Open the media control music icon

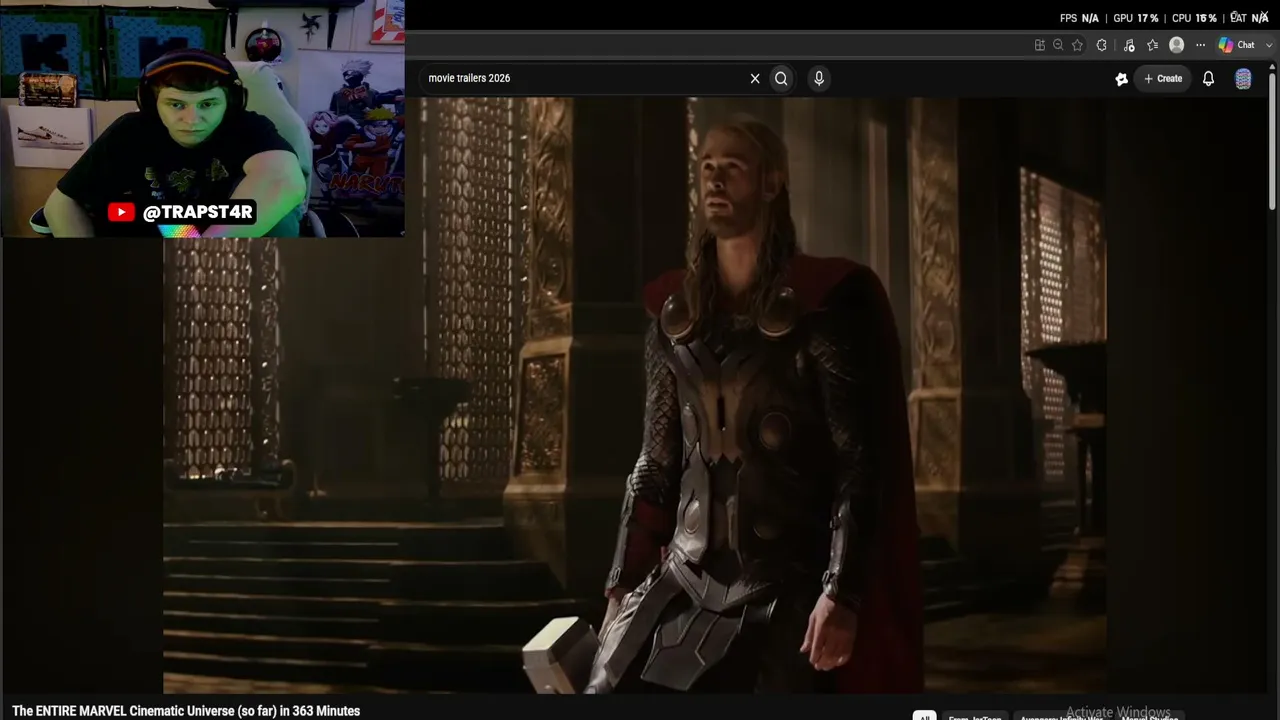(1129, 45)
